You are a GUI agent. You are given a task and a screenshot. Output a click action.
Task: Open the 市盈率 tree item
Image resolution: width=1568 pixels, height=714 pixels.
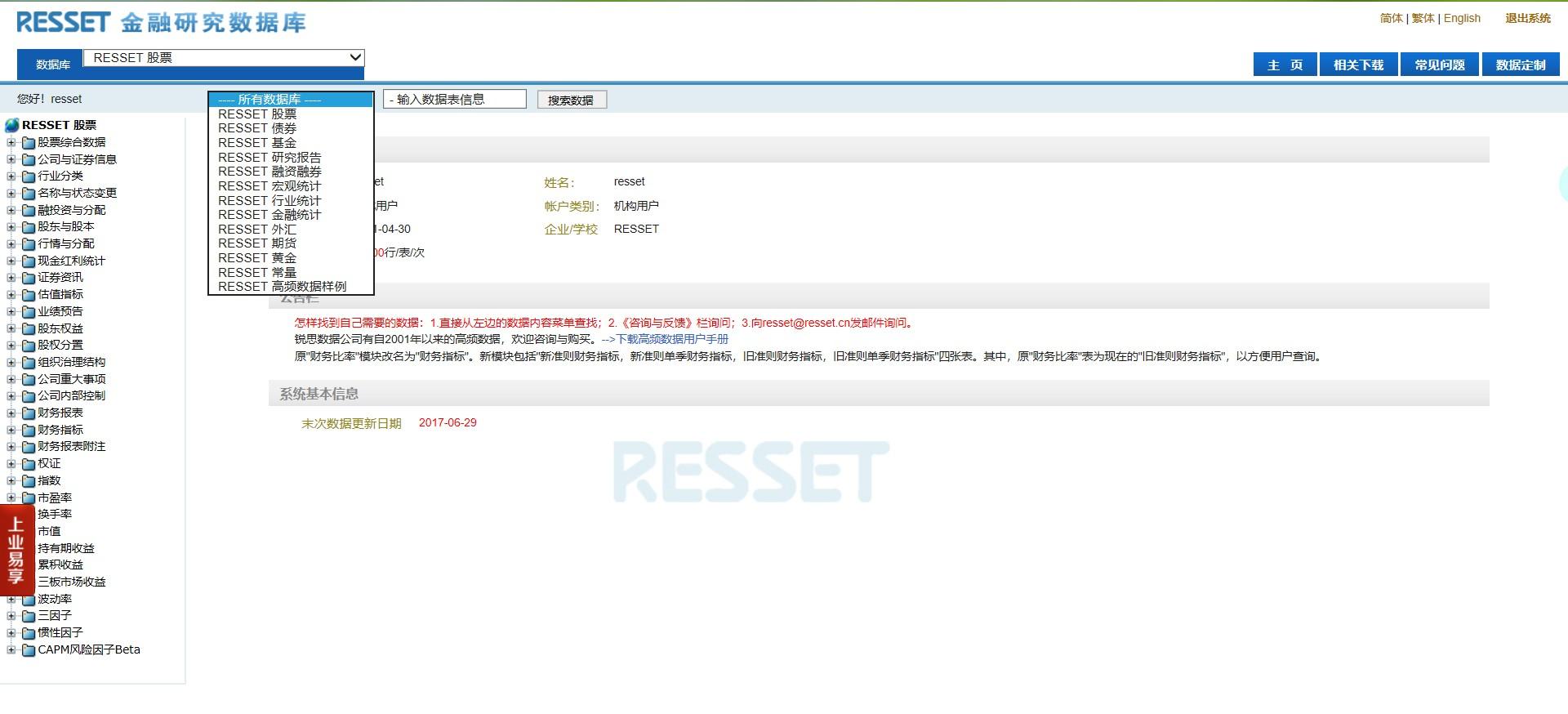[55, 498]
